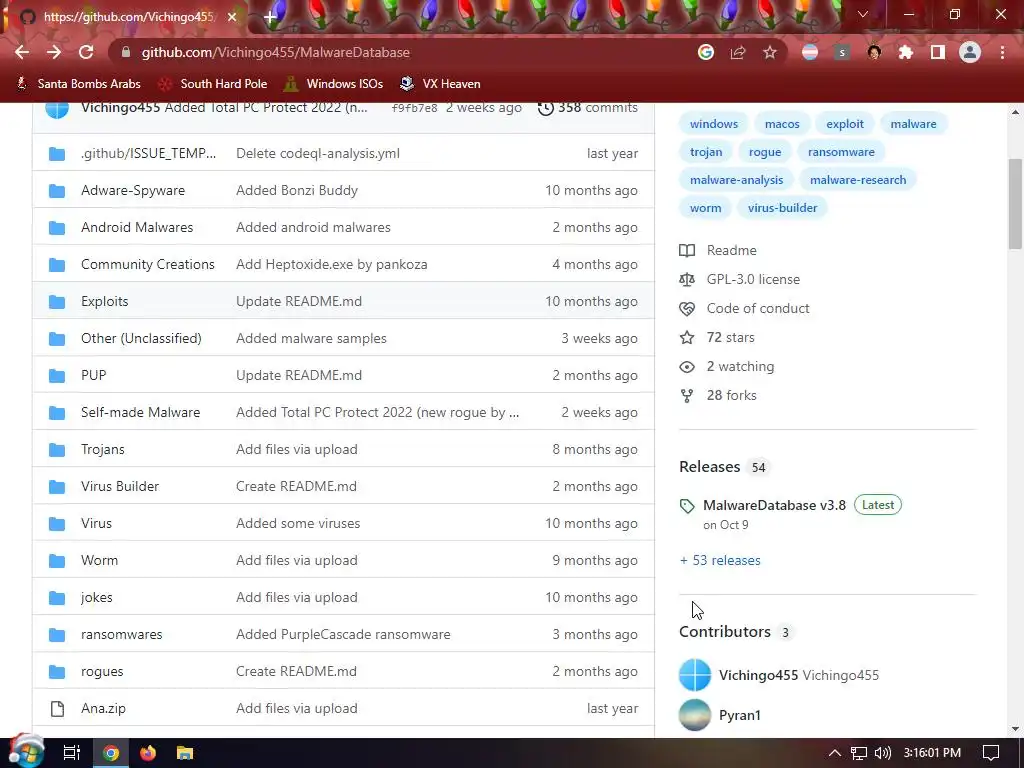Open the Chrome profile avatar
Screen dimensions: 1024x768
pyautogui.click(x=970, y=52)
